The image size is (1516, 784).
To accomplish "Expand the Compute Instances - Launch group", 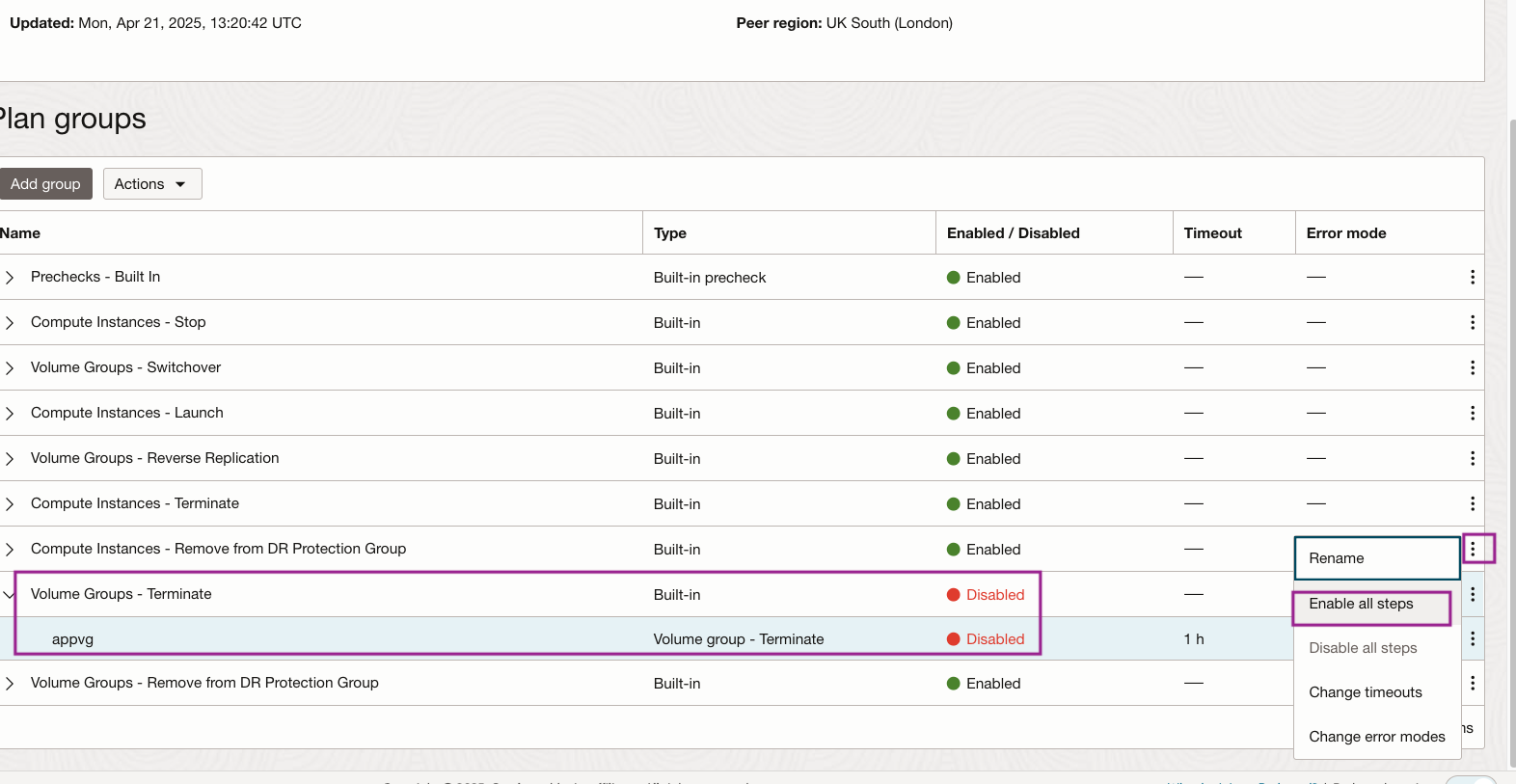I will tap(10, 414).
